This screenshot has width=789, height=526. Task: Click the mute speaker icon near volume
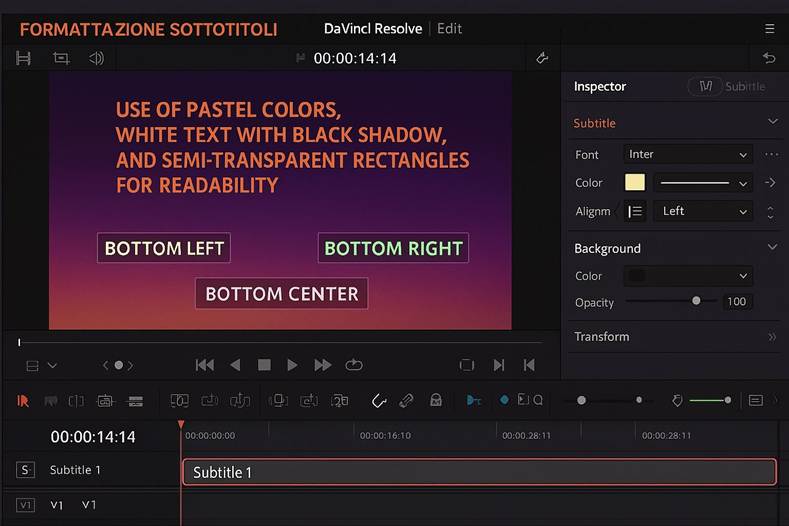click(x=677, y=401)
